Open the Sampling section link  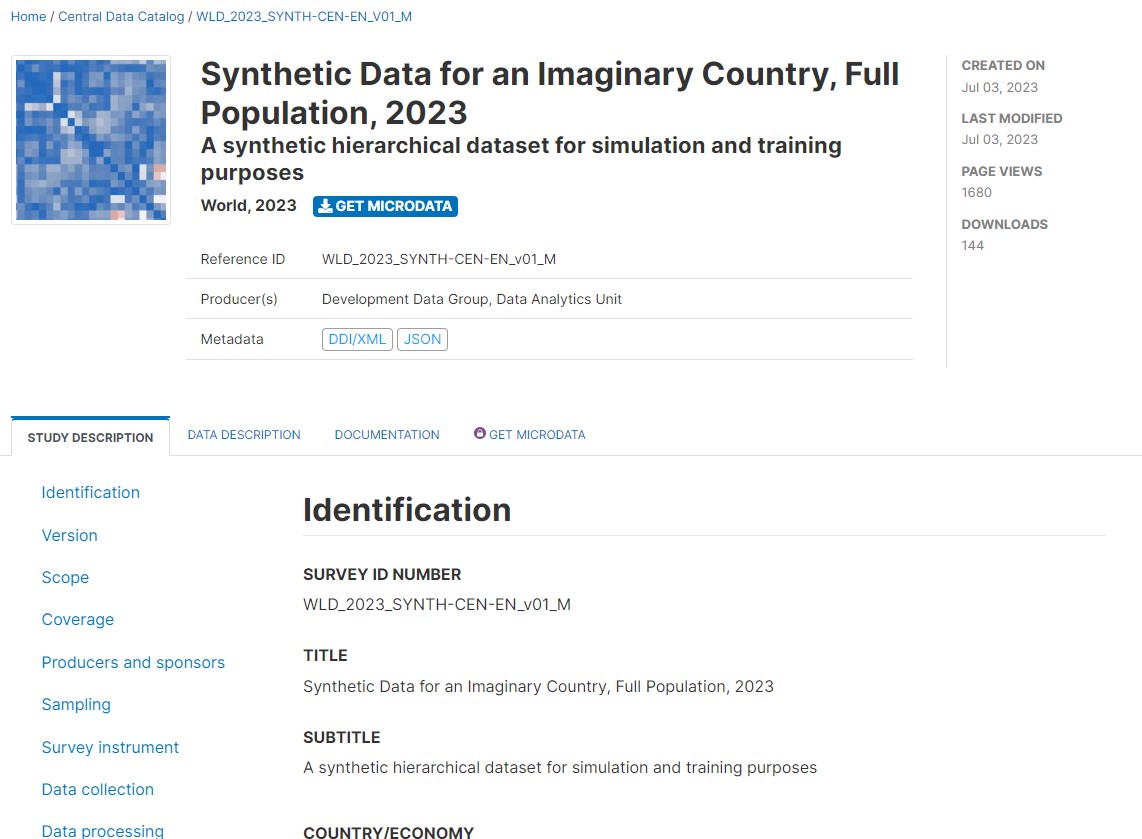[76, 704]
